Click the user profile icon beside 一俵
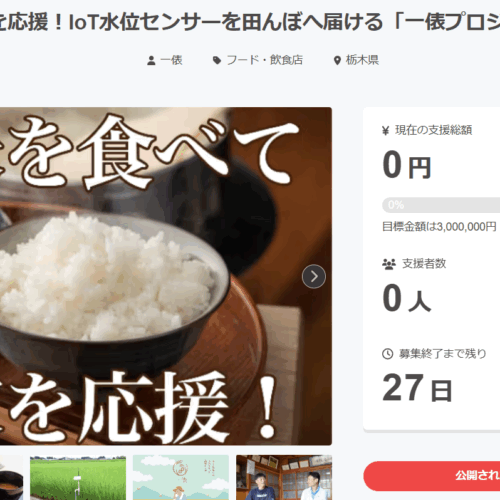500x500 pixels. [151, 61]
